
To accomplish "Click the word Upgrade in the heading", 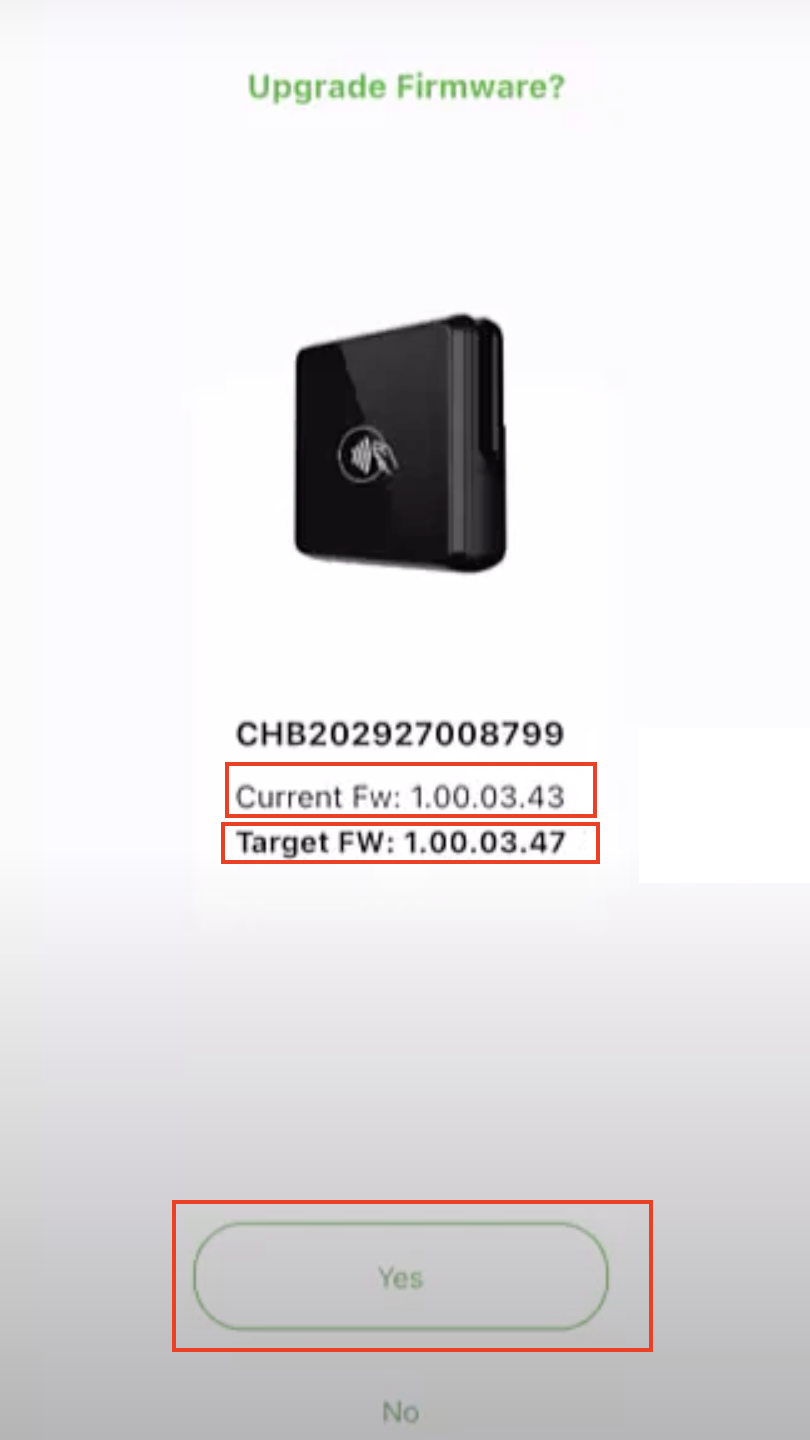I will [317, 89].
